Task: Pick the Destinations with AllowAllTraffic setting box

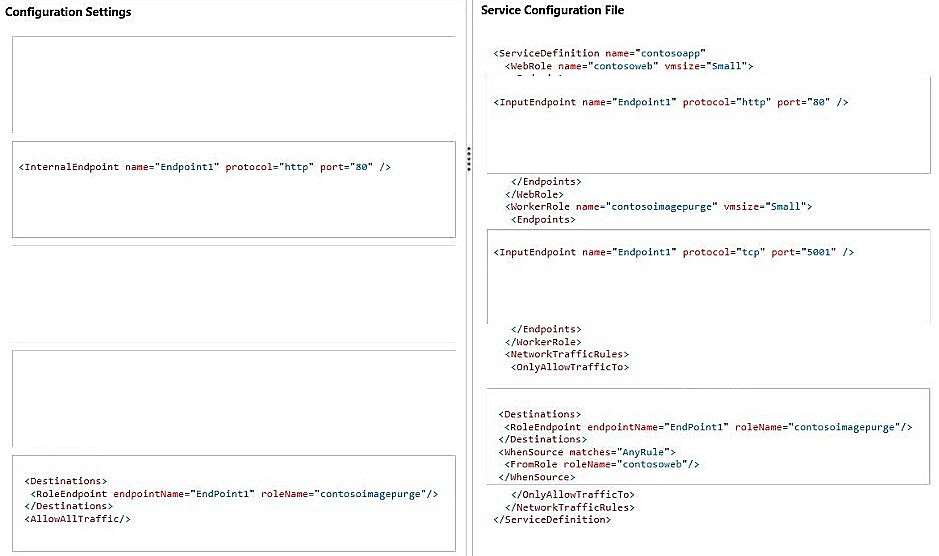Action: pos(234,503)
